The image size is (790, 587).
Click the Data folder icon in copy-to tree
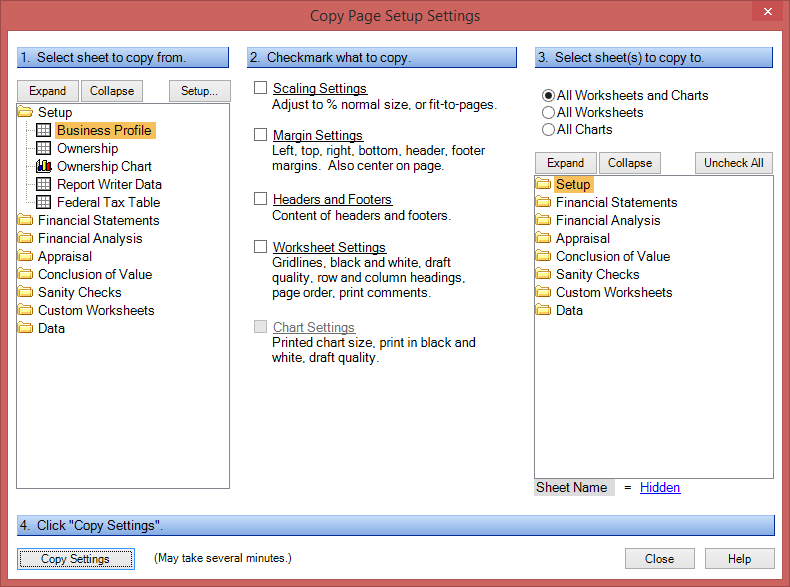pyautogui.click(x=543, y=310)
